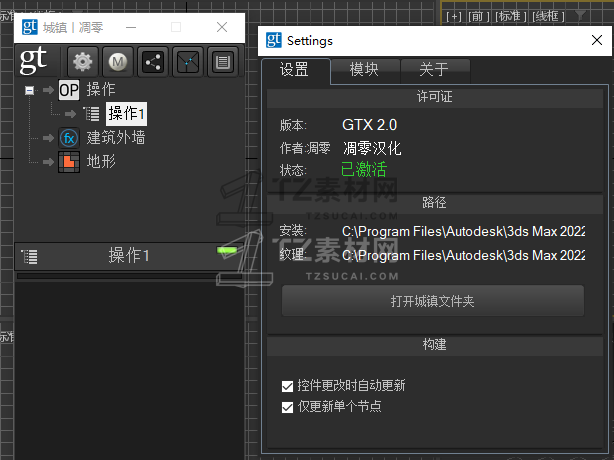Select the 建筑外墙 tree item
614x460 pixels.
[x=116, y=137]
